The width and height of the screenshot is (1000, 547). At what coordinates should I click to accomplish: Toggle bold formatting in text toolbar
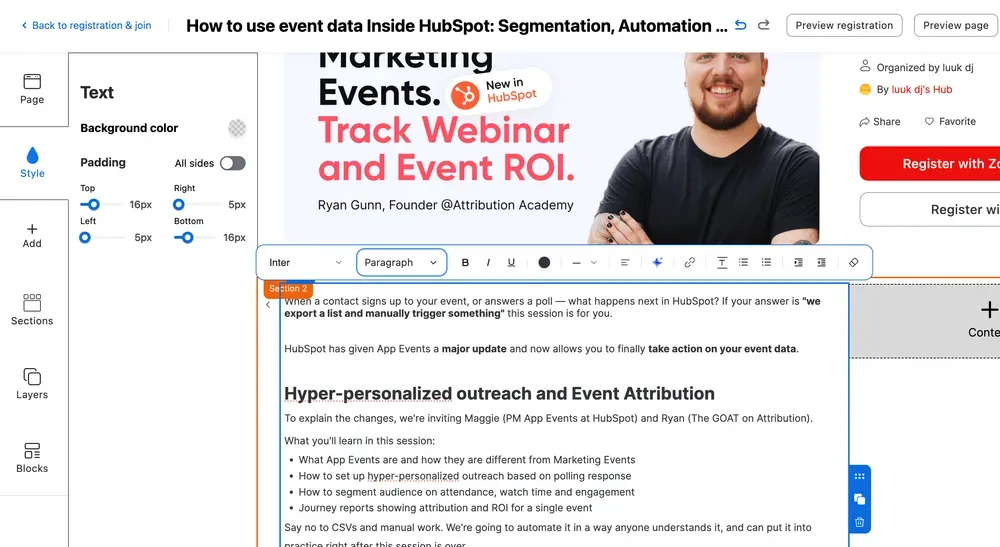[465, 263]
